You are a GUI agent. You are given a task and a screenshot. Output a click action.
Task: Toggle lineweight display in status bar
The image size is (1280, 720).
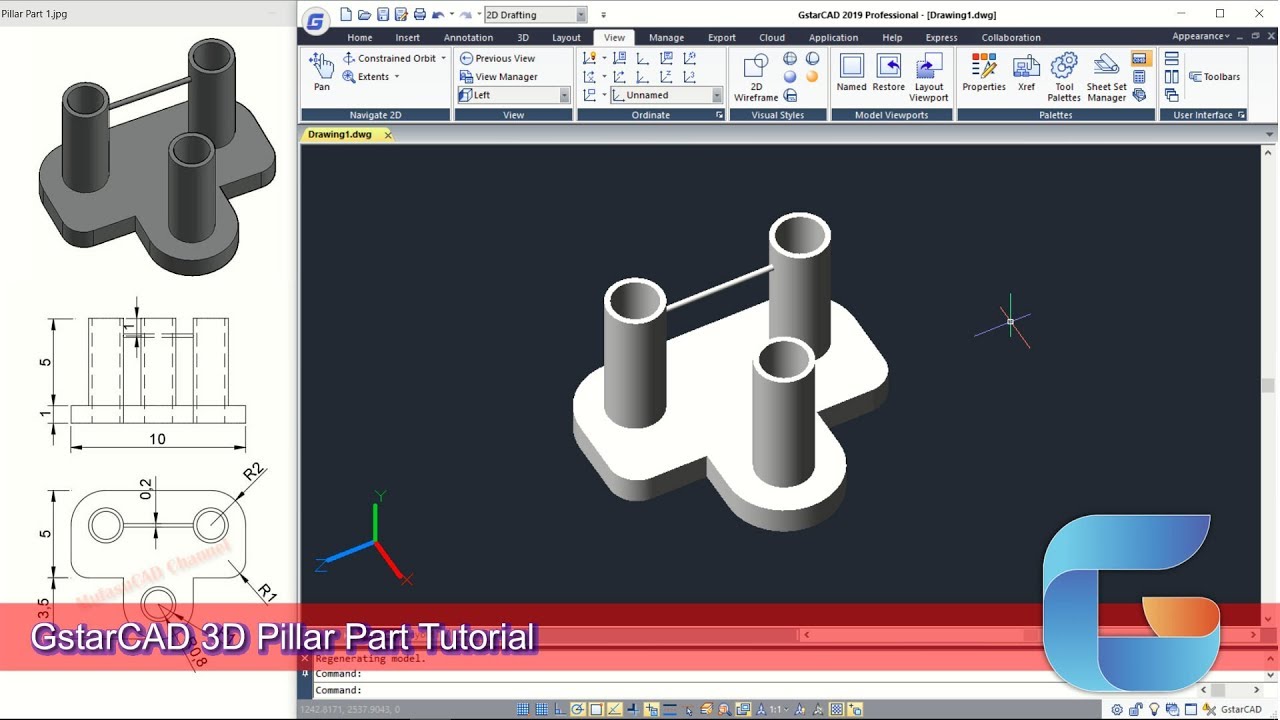671,709
